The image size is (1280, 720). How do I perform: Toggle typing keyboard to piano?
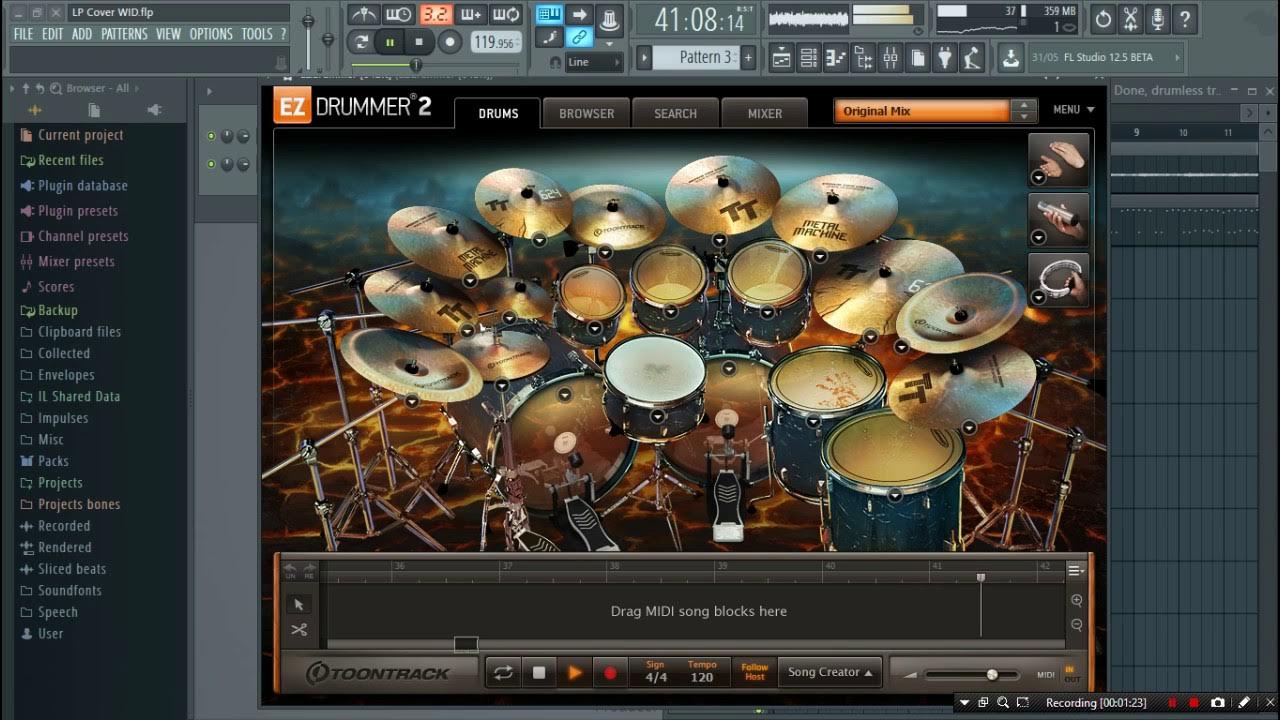(x=548, y=14)
